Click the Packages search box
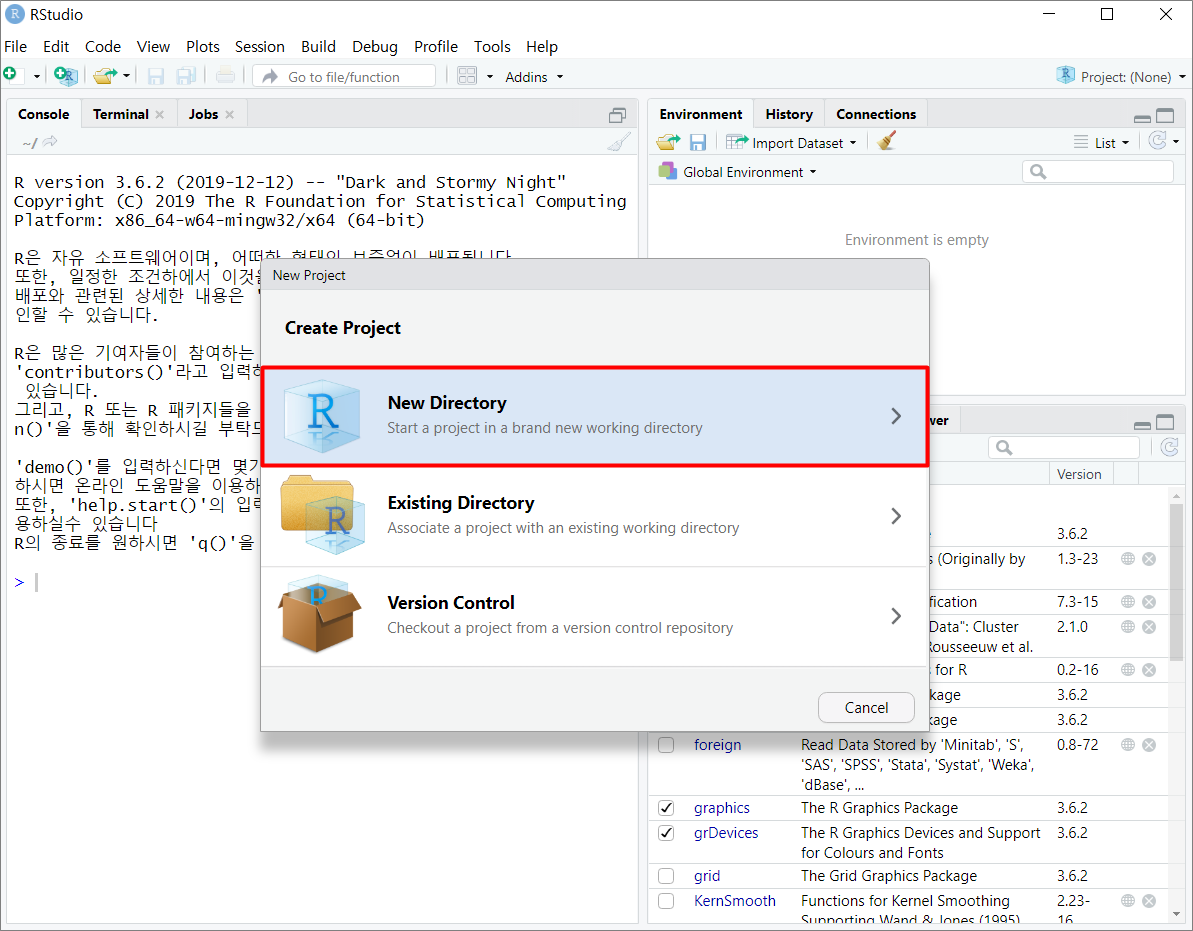Image resolution: width=1193 pixels, height=931 pixels. [1064, 447]
